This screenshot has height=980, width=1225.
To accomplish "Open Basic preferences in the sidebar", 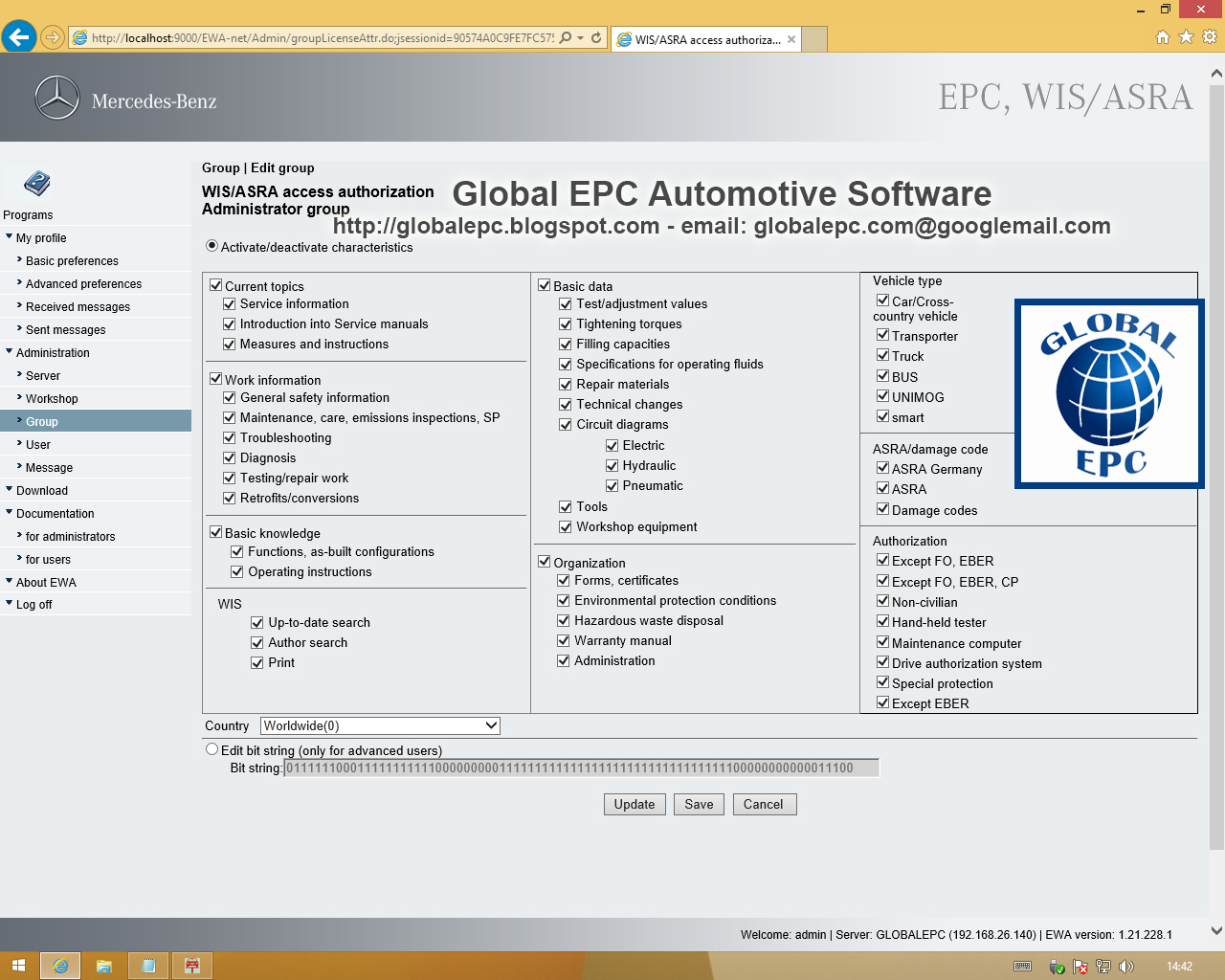I will [72, 261].
